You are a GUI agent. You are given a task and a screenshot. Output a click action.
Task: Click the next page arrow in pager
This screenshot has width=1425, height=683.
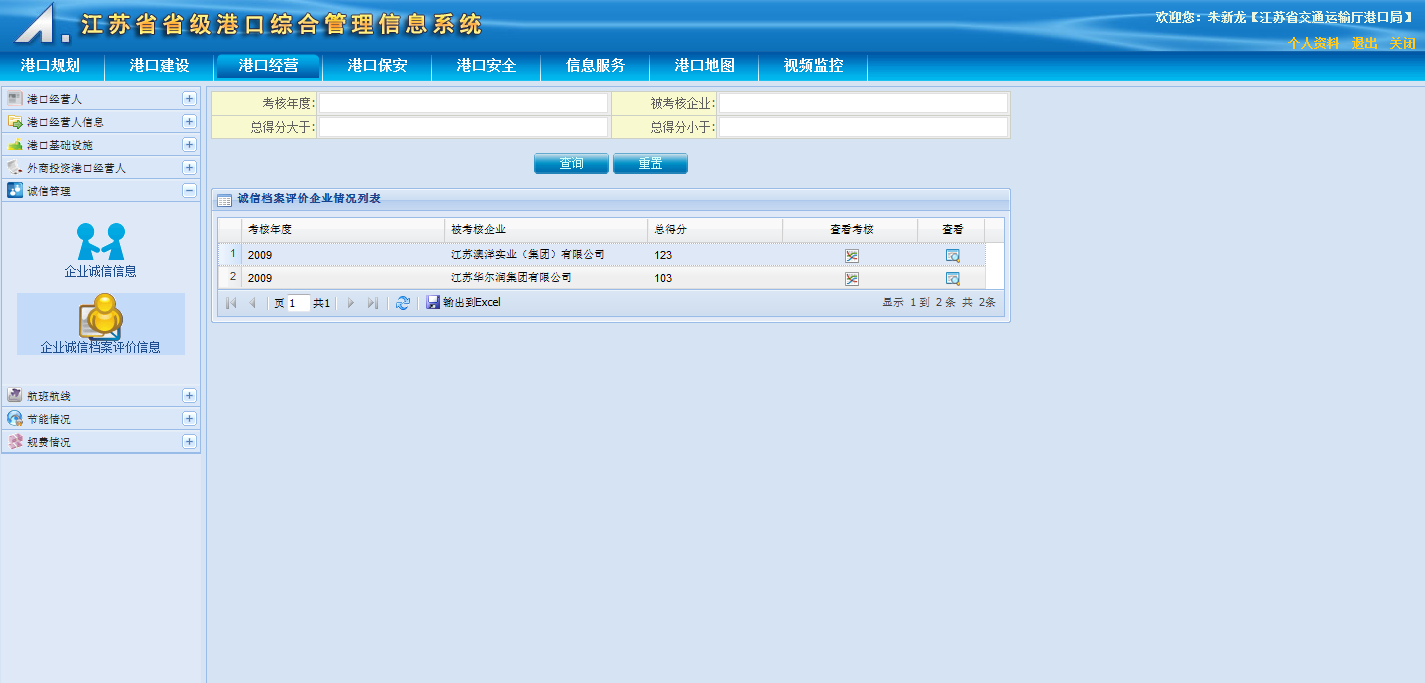351,303
